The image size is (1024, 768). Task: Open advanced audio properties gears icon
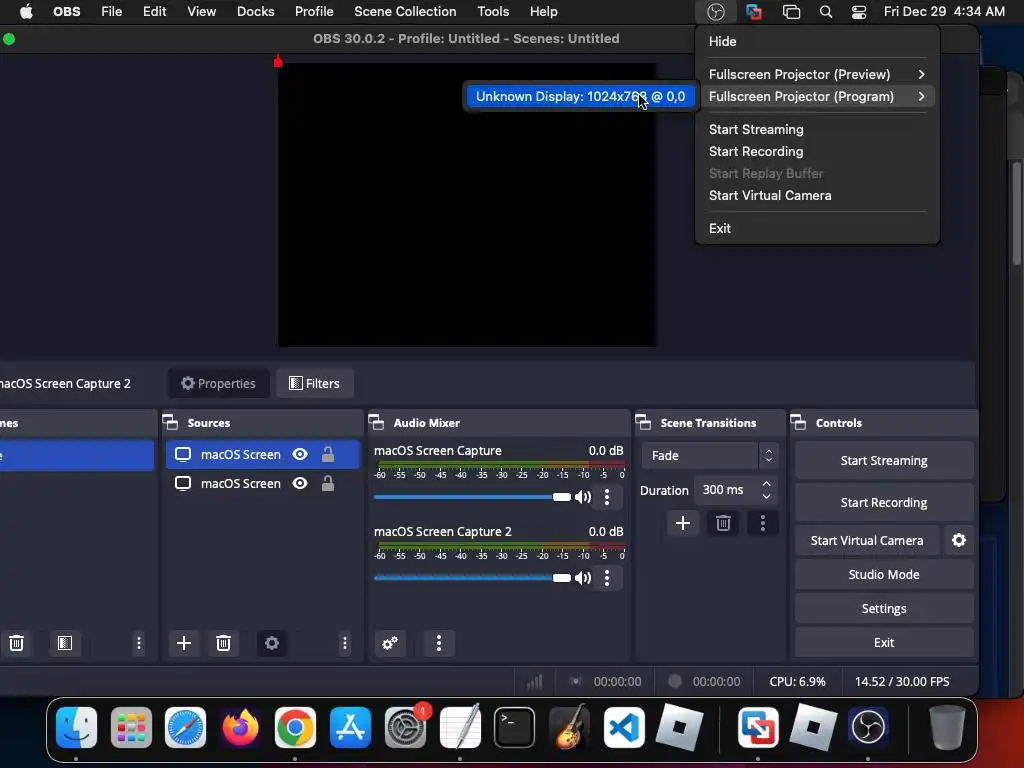coord(390,643)
